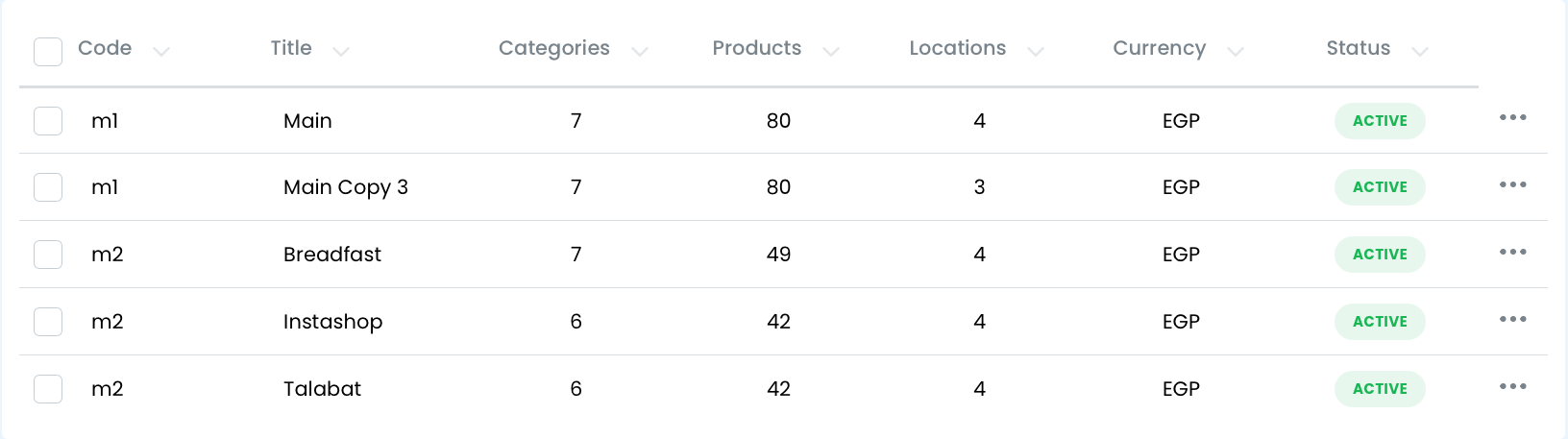Tick the Talabat row checkbox
The image size is (1568, 439).
(48, 389)
